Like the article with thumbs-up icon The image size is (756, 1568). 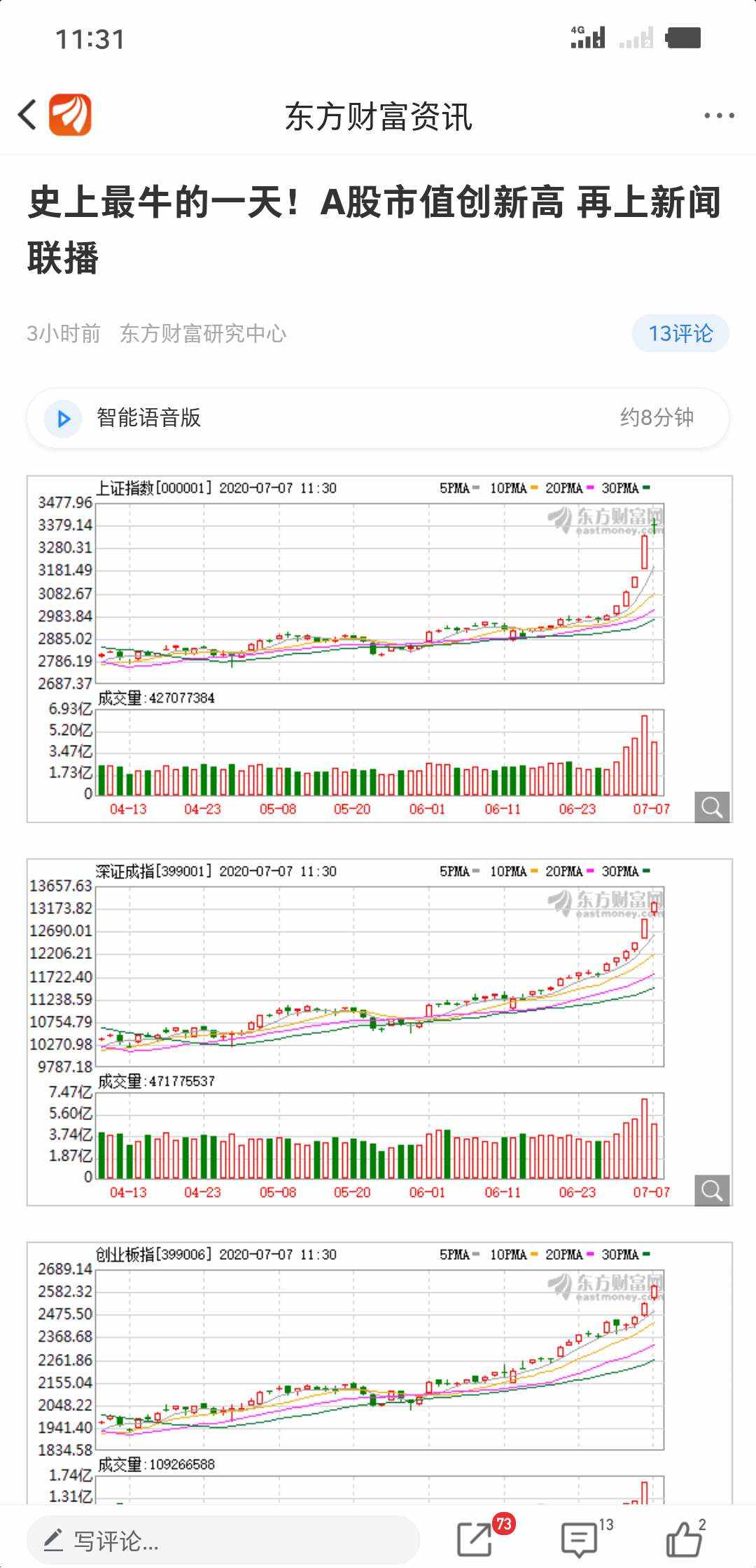pyautogui.click(x=683, y=1539)
